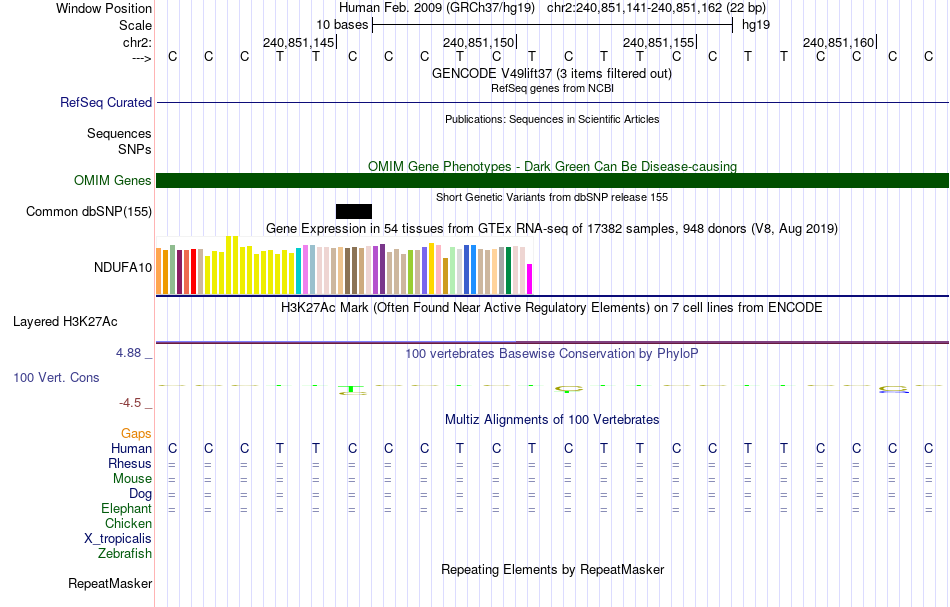Screen dimensions: 950x607
Task: Select the RepeatMasker track label
Action: [x=110, y=583]
